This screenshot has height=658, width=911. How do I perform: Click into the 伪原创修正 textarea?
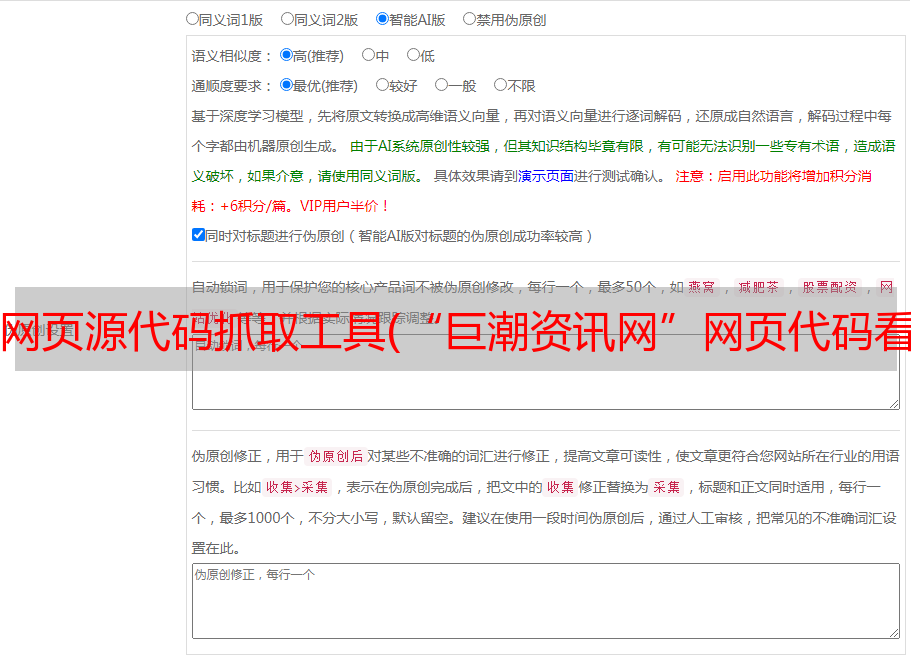click(546, 601)
